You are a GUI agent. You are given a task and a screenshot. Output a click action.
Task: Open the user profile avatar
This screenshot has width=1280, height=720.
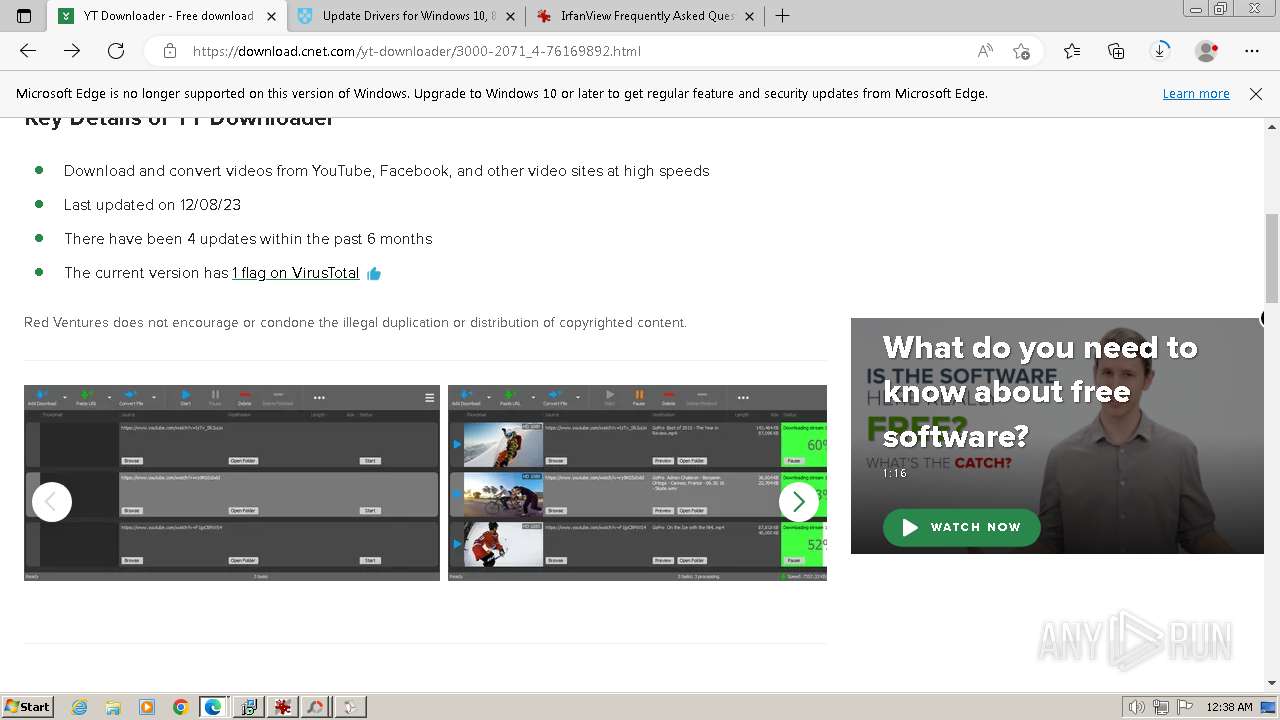click(1207, 51)
